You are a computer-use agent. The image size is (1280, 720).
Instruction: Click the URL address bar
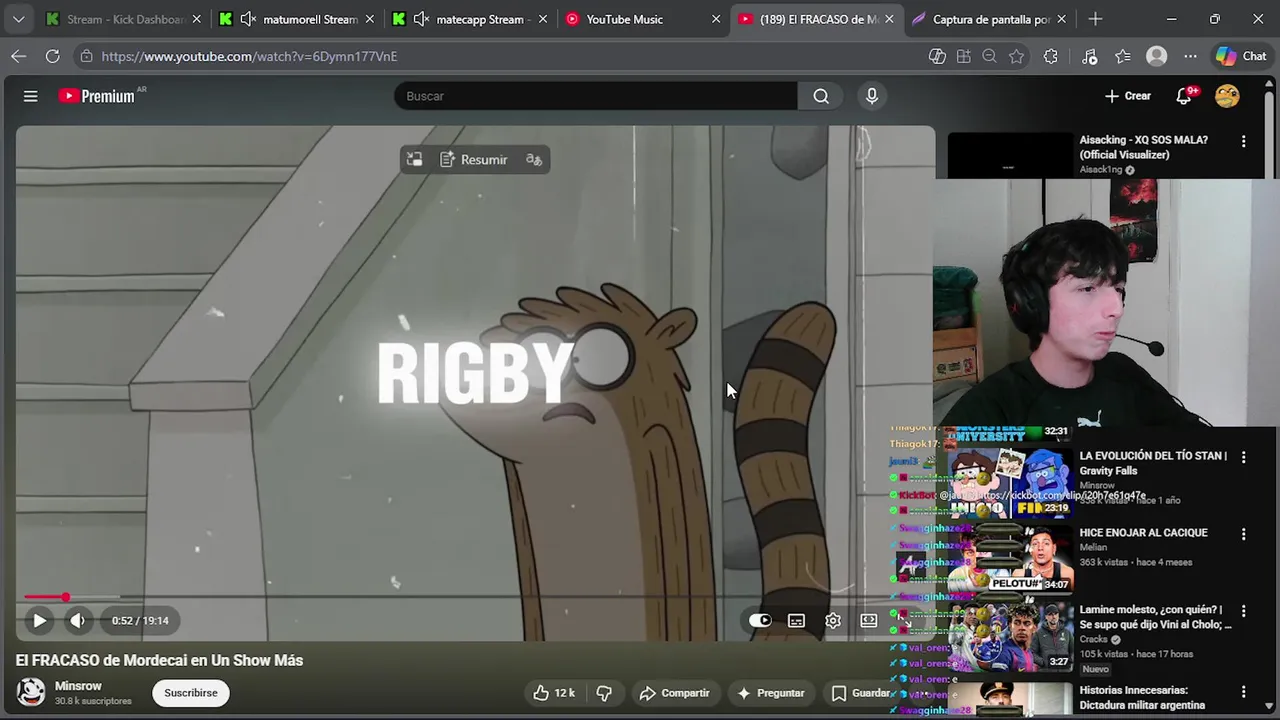500,56
